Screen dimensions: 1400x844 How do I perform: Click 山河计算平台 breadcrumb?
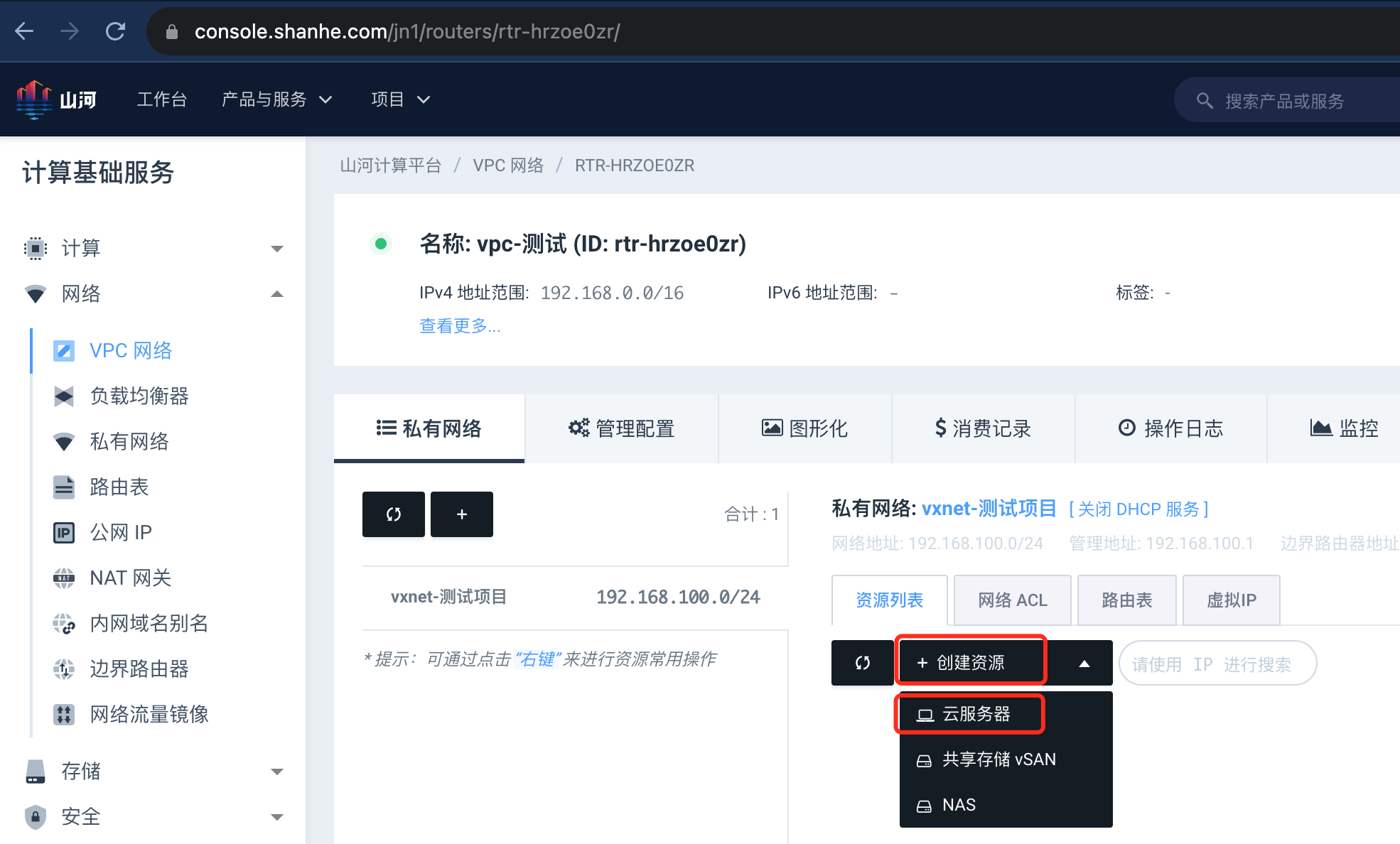click(391, 166)
